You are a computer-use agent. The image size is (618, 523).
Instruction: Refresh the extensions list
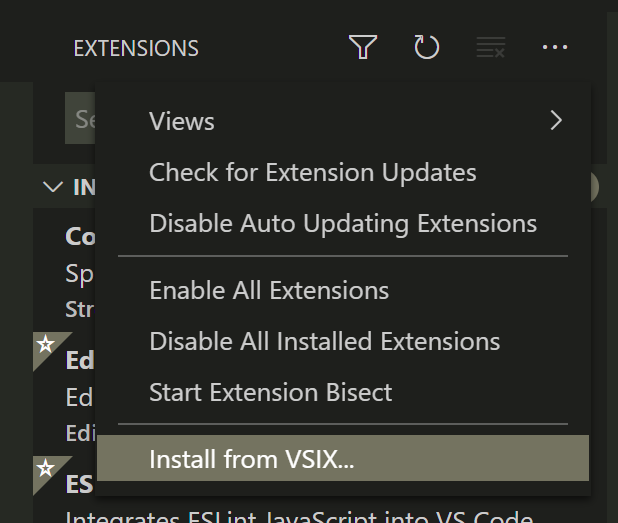tap(426, 47)
